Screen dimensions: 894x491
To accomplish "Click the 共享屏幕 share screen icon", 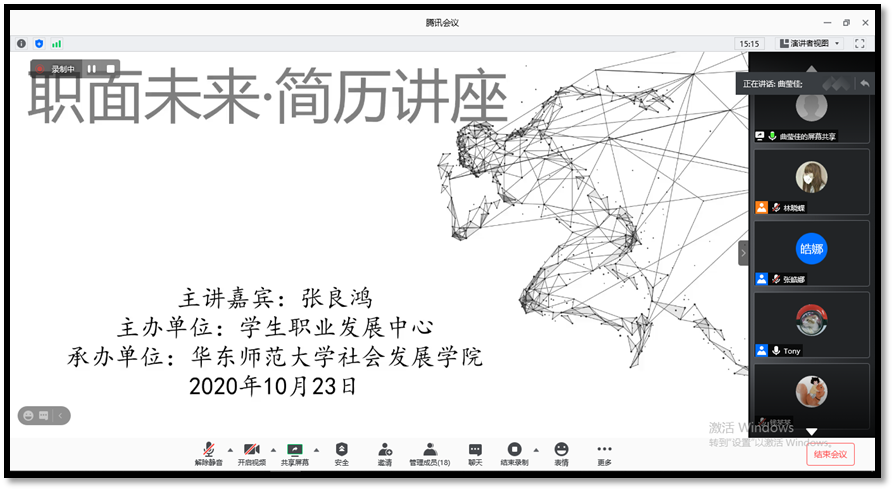I will (x=295, y=450).
